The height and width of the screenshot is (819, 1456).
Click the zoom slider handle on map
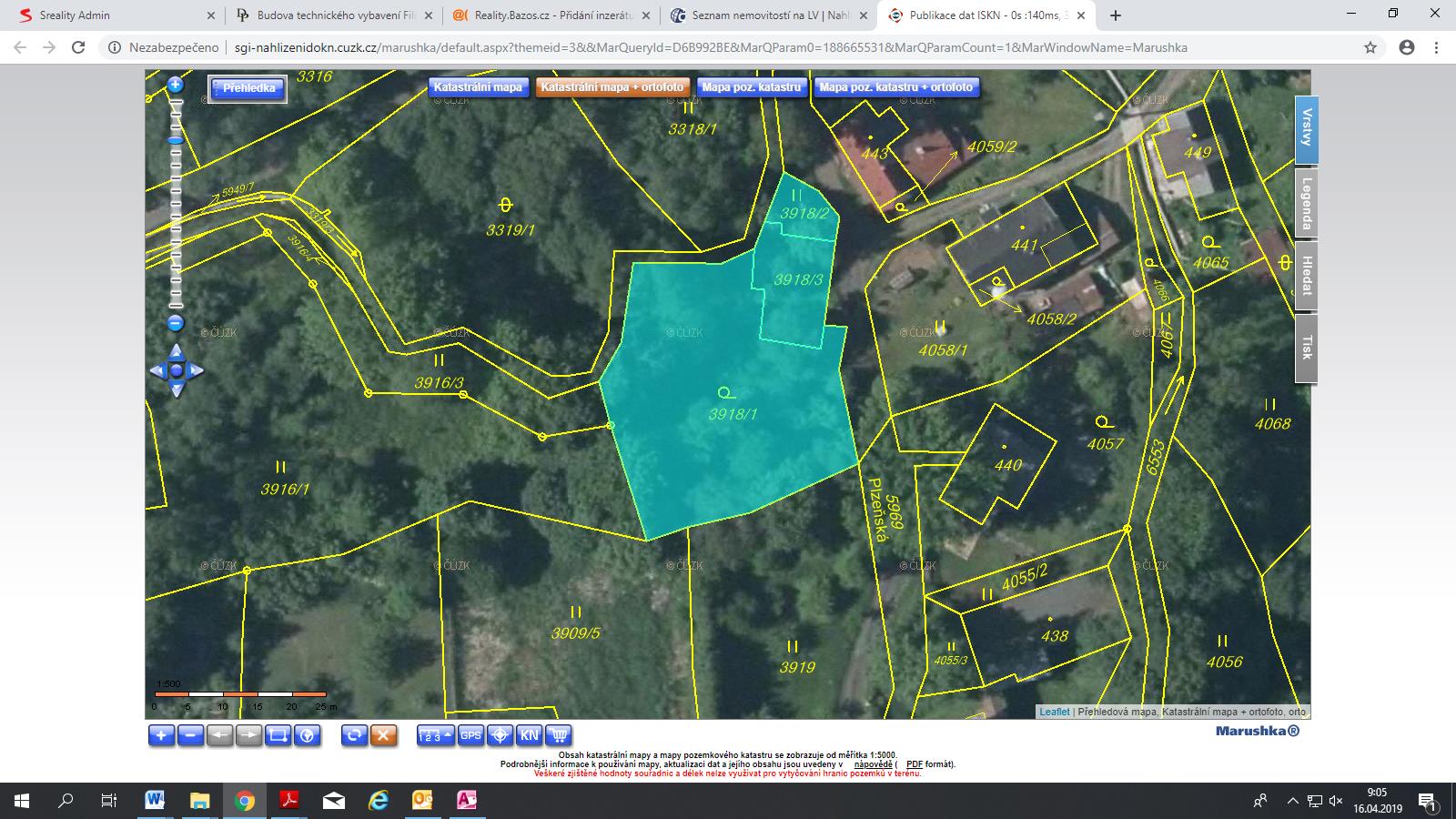(x=176, y=140)
